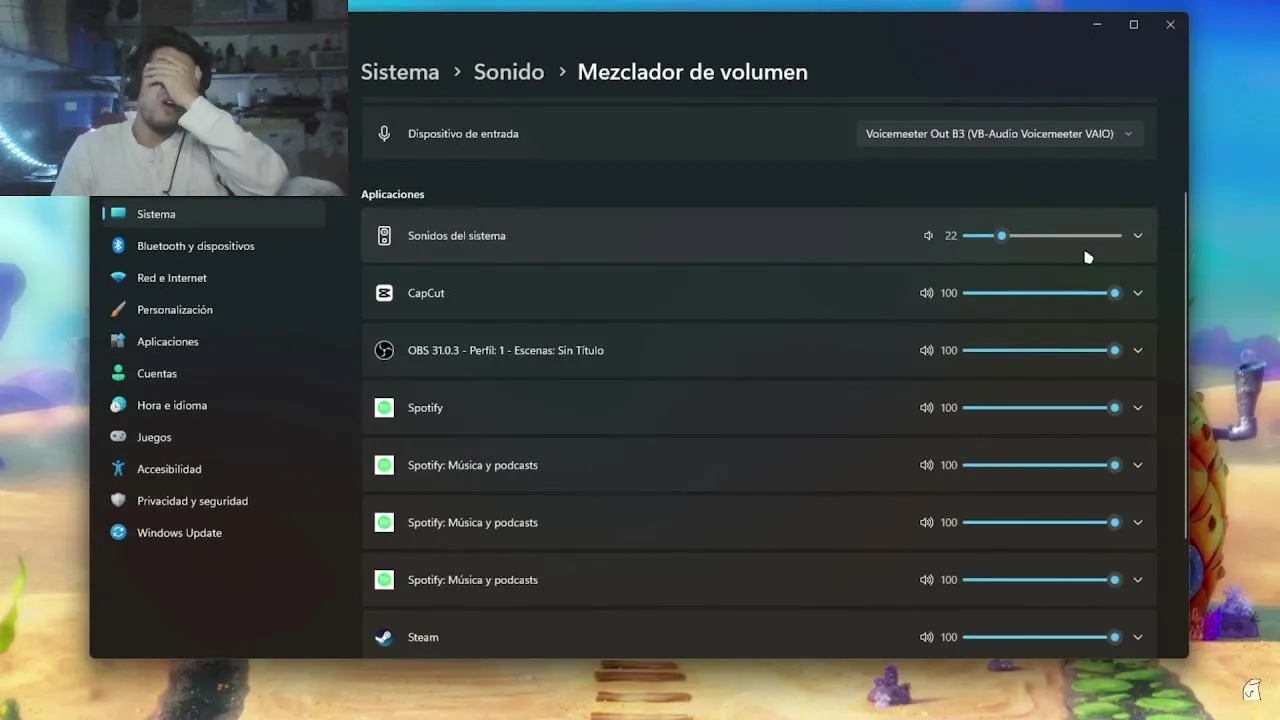Select Aplicaciones in the sidebar
The image size is (1280, 720).
pos(213,342)
